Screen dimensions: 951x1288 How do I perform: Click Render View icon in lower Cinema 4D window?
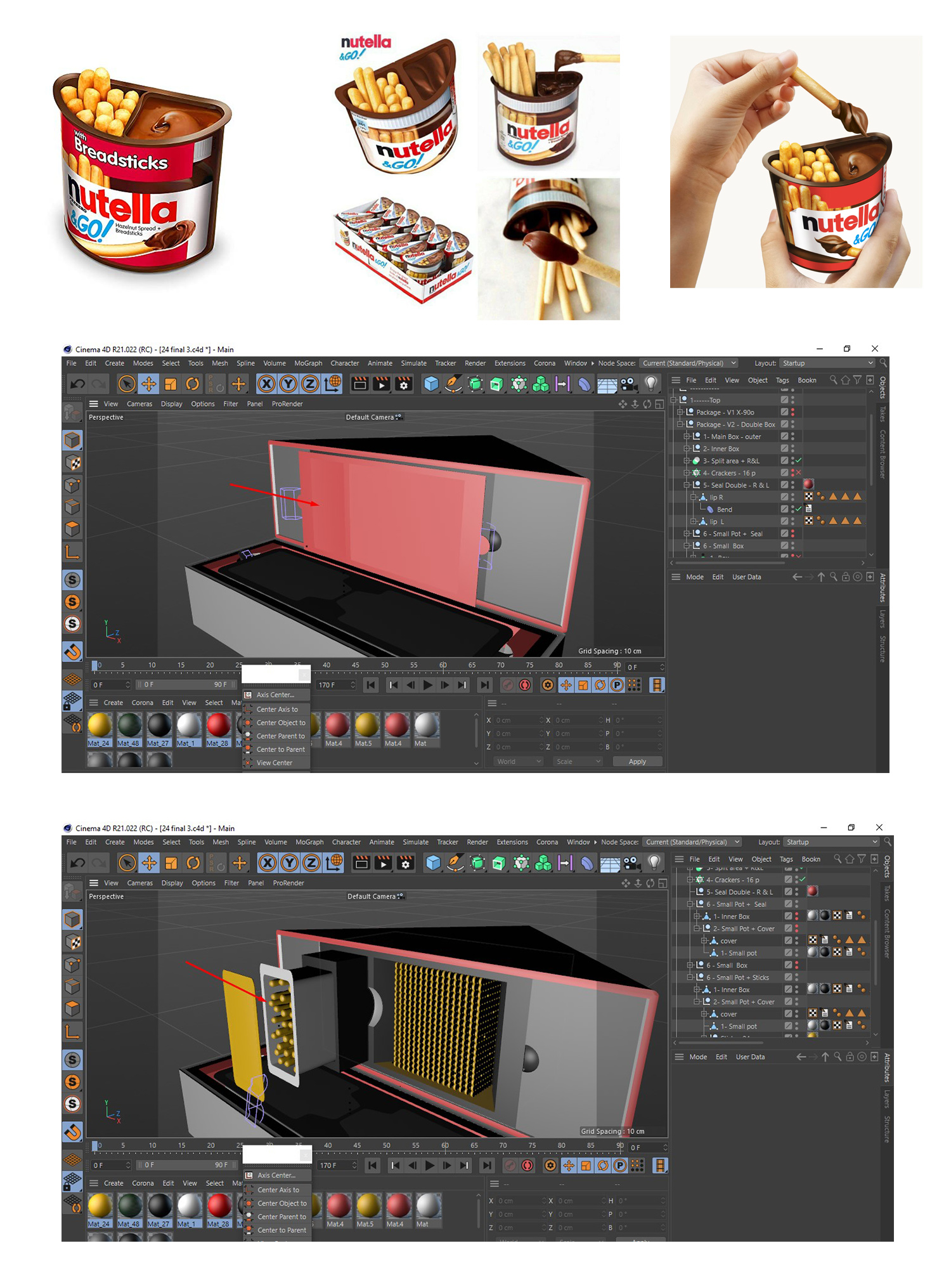361,862
